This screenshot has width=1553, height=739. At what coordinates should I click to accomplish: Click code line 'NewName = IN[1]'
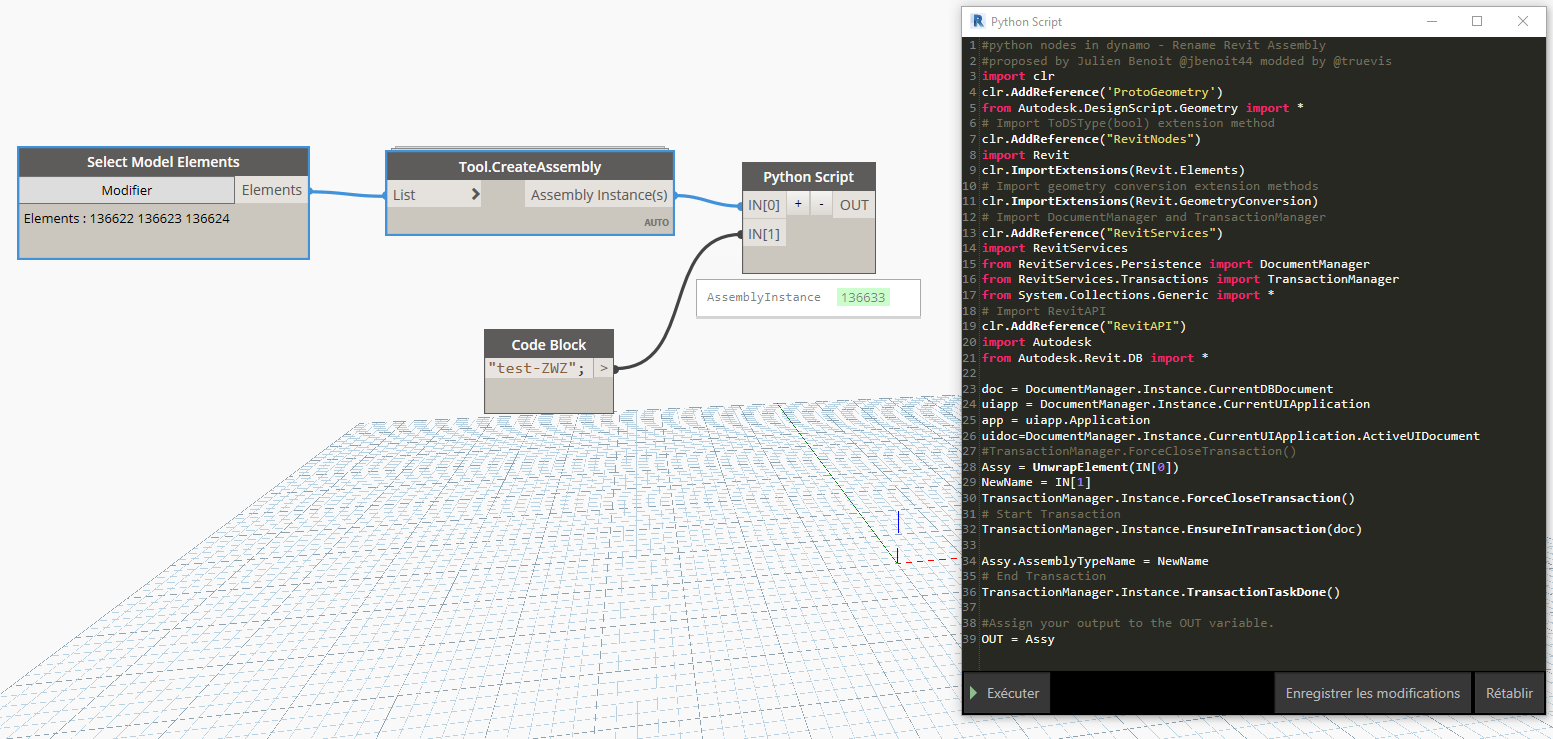pos(1036,482)
